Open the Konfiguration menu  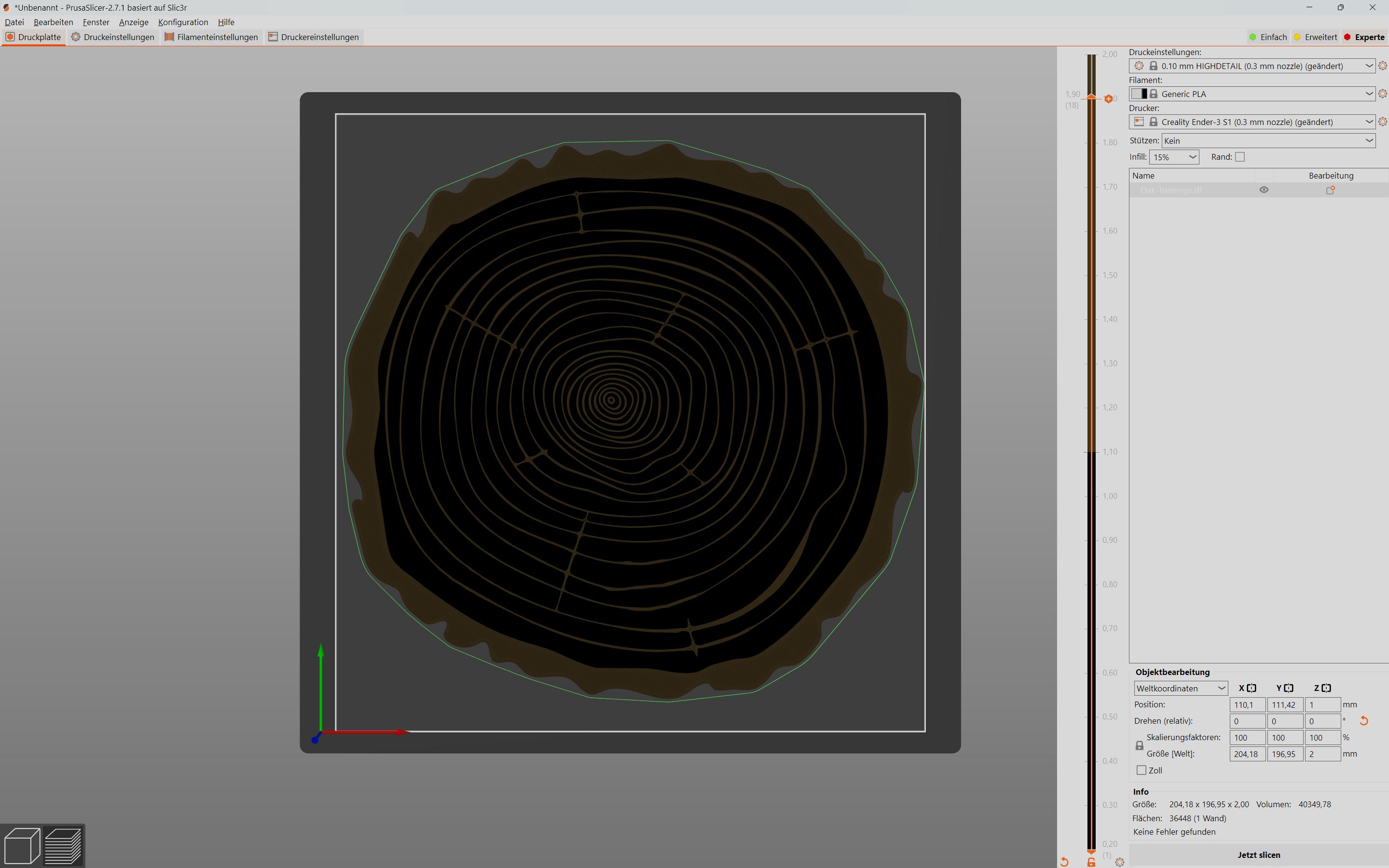click(x=183, y=22)
